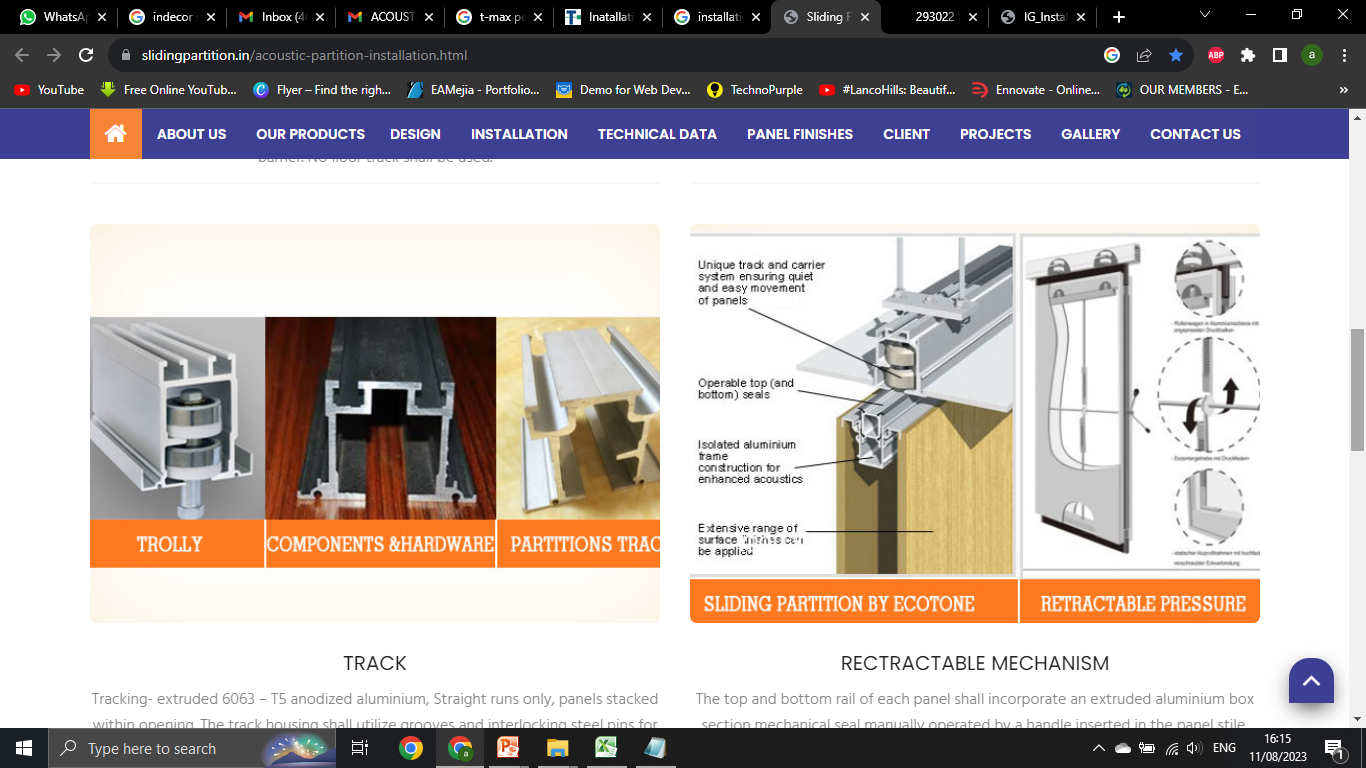
Task: Show hidden system tray icons
Action: pos(1099,748)
